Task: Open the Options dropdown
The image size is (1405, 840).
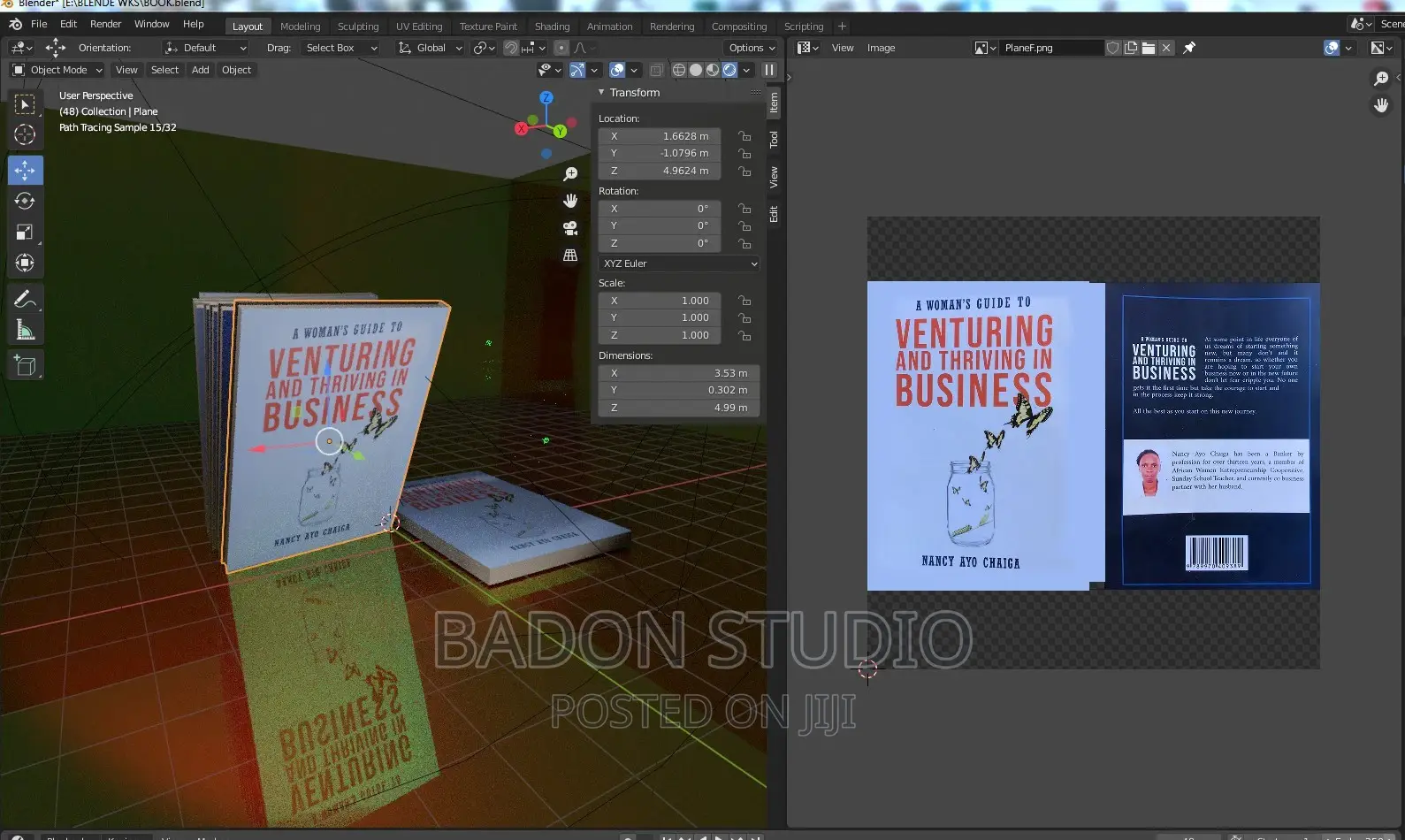Action: [752, 48]
